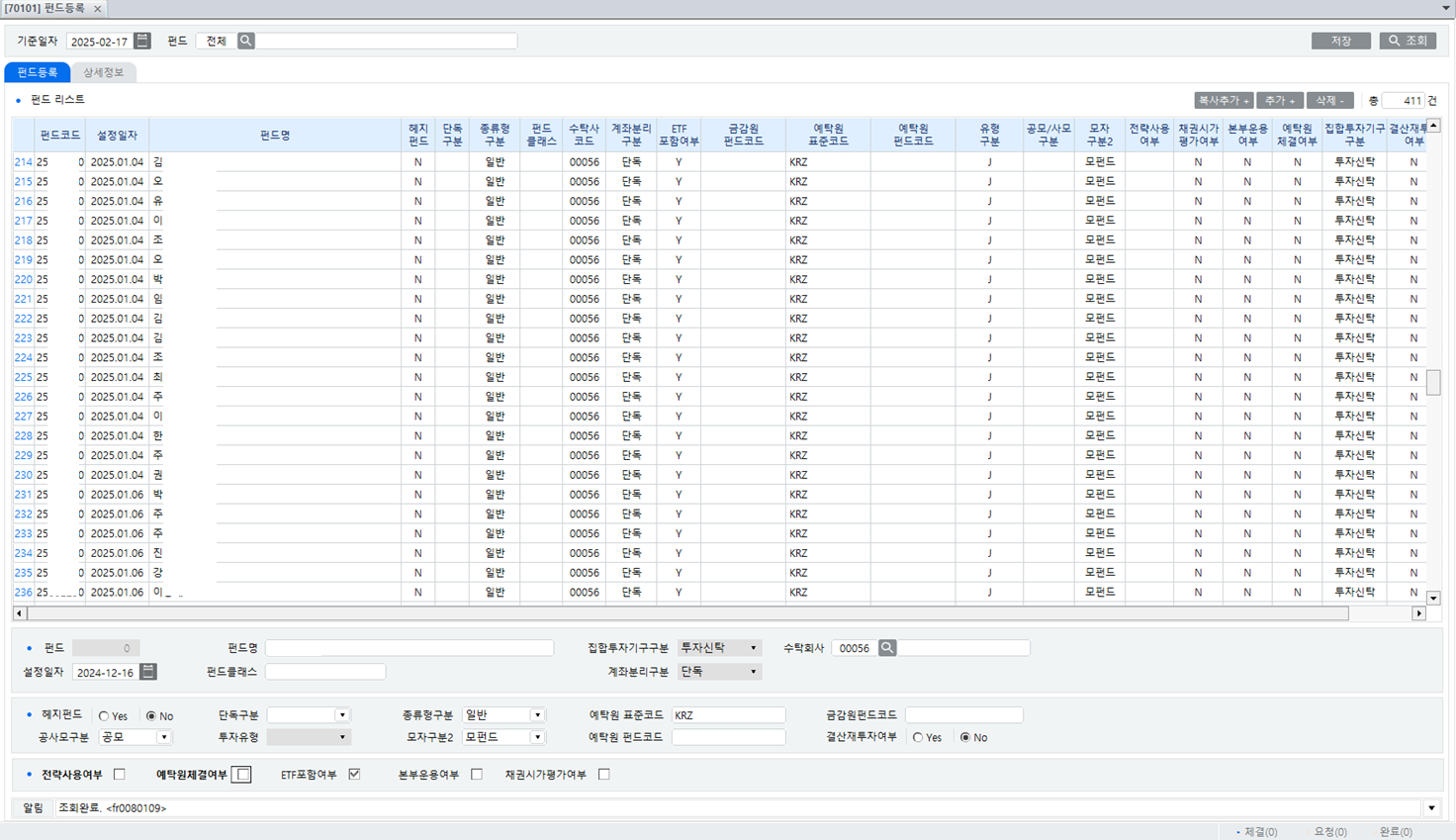Open the top-right window list arrow
The image size is (1456, 840).
[1445, 9]
